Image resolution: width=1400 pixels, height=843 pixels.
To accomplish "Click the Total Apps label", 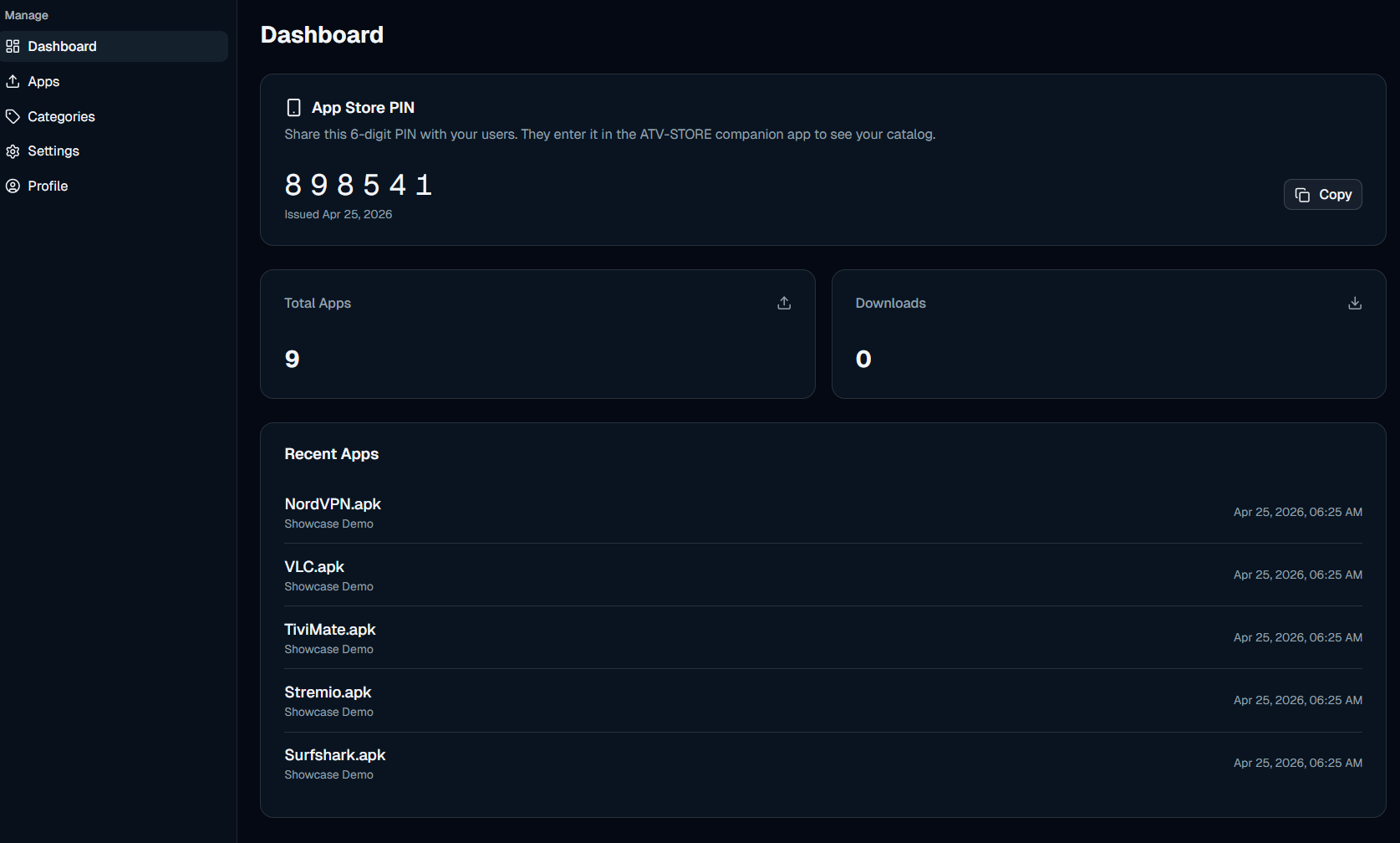I will click(318, 303).
